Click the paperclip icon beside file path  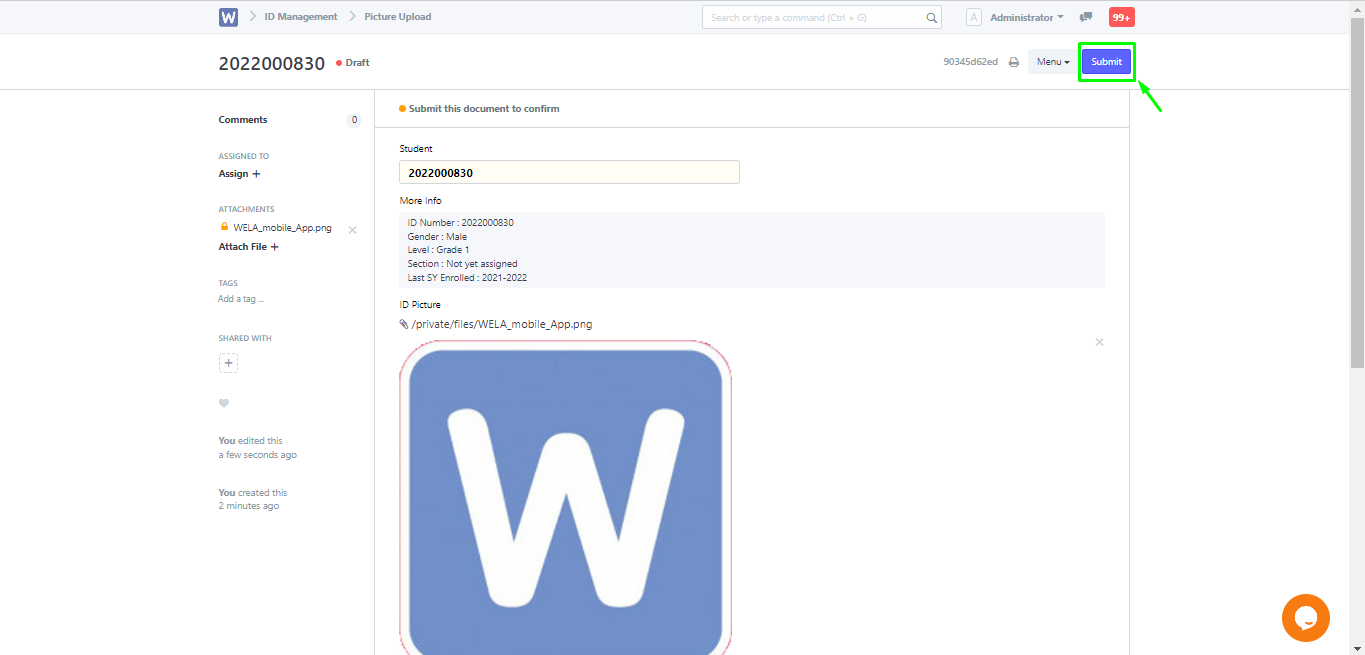[404, 324]
